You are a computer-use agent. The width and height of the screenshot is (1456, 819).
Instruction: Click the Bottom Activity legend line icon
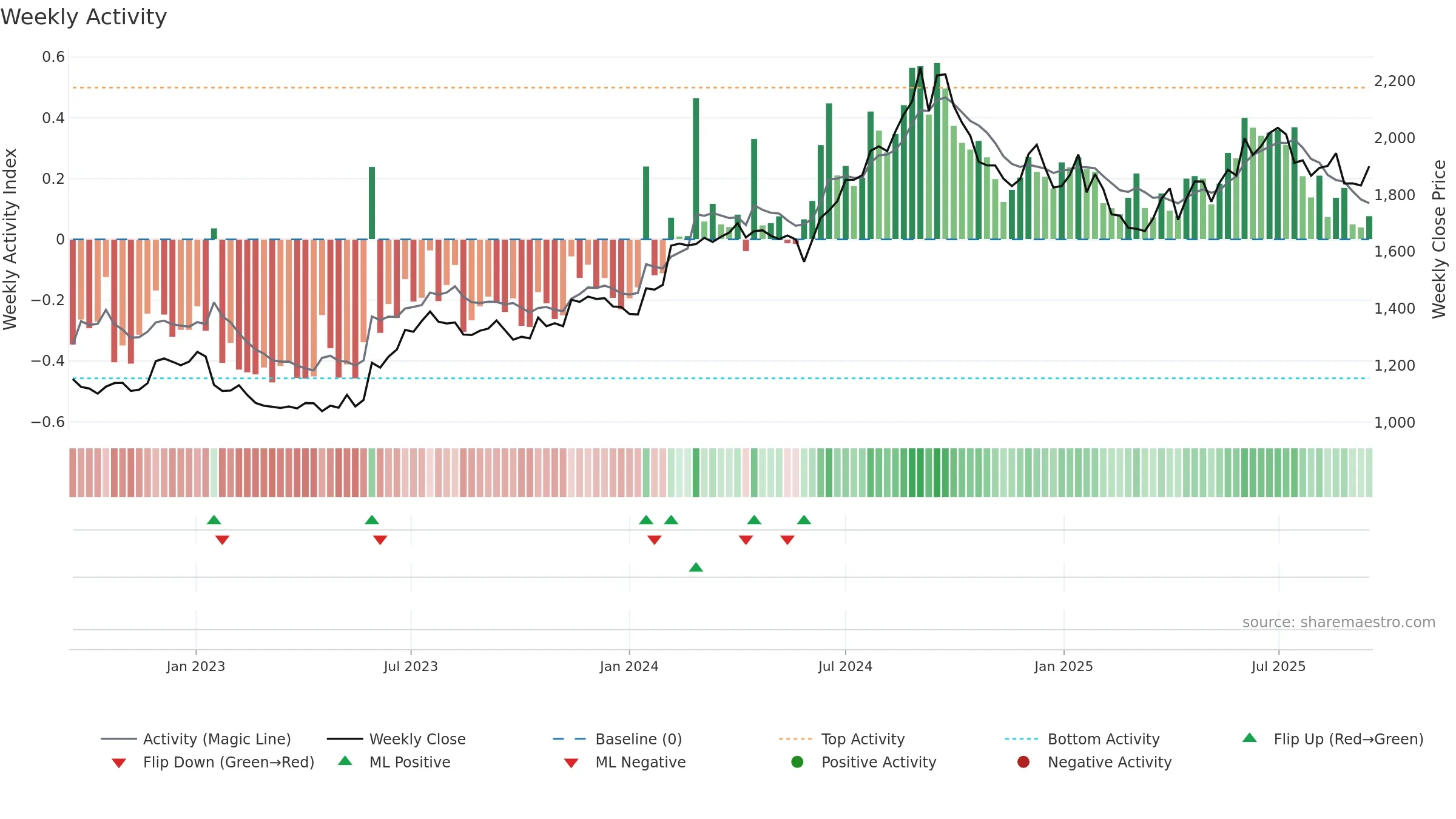(1022, 739)
